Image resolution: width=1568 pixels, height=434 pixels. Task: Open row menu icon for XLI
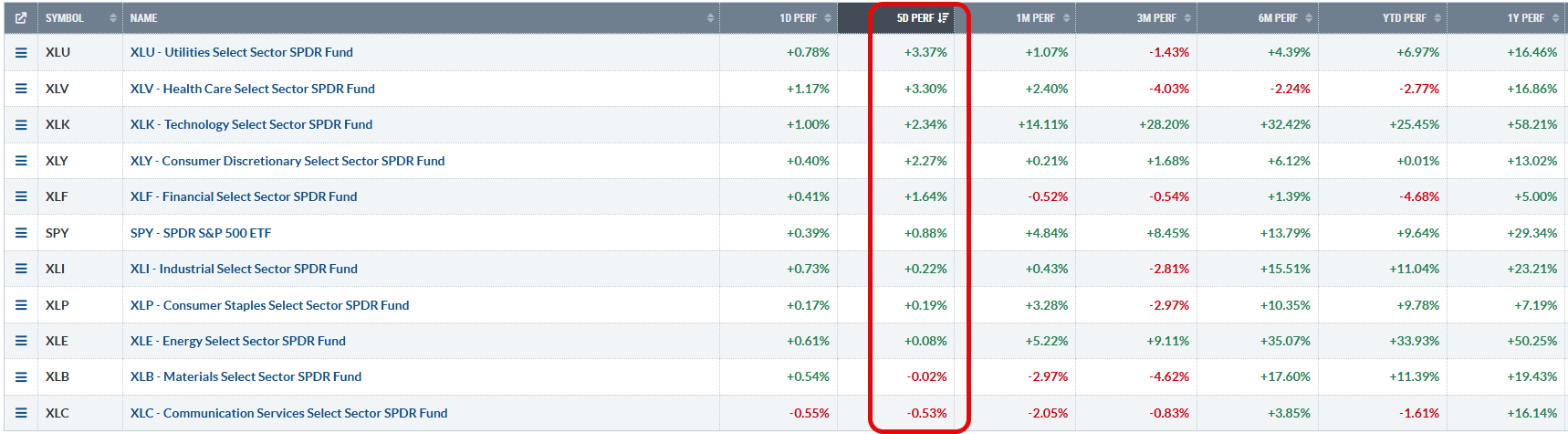pos(21,269)
